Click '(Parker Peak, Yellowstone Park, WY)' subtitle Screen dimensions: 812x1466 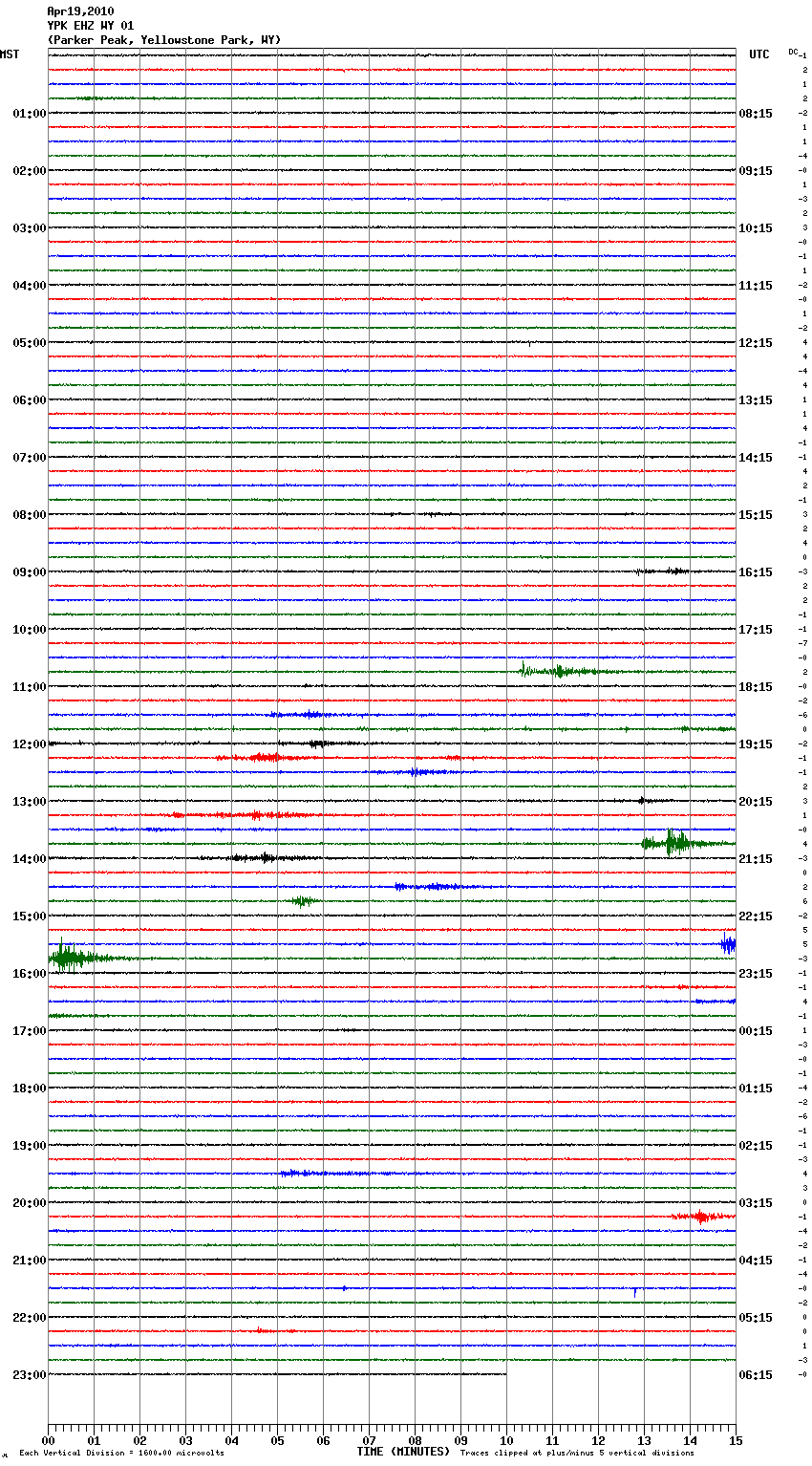point(164,40)
